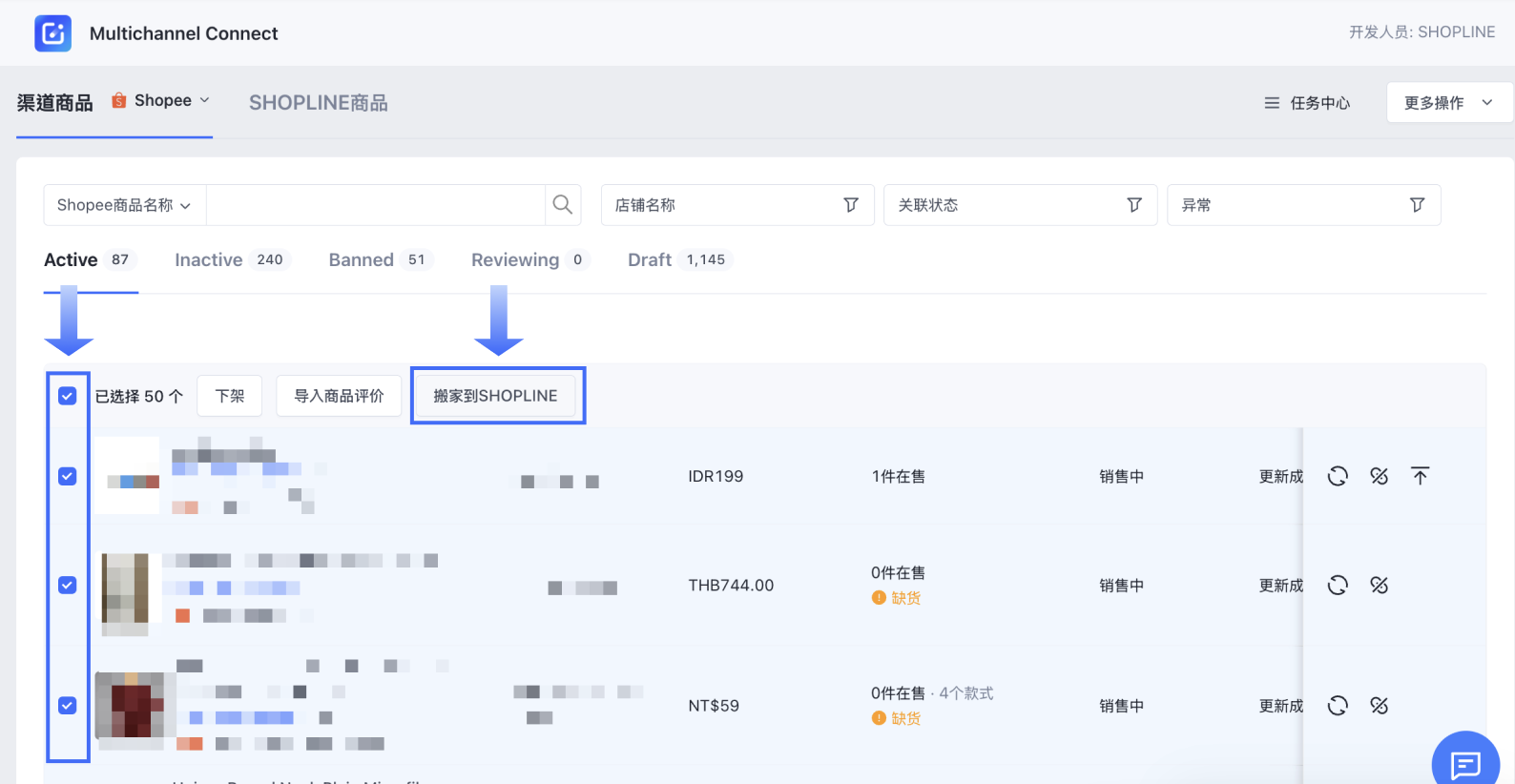Click the filter funnel in 异常 field
The width and height of the screenshot is (1515, 784).
tap(1418, 205)
